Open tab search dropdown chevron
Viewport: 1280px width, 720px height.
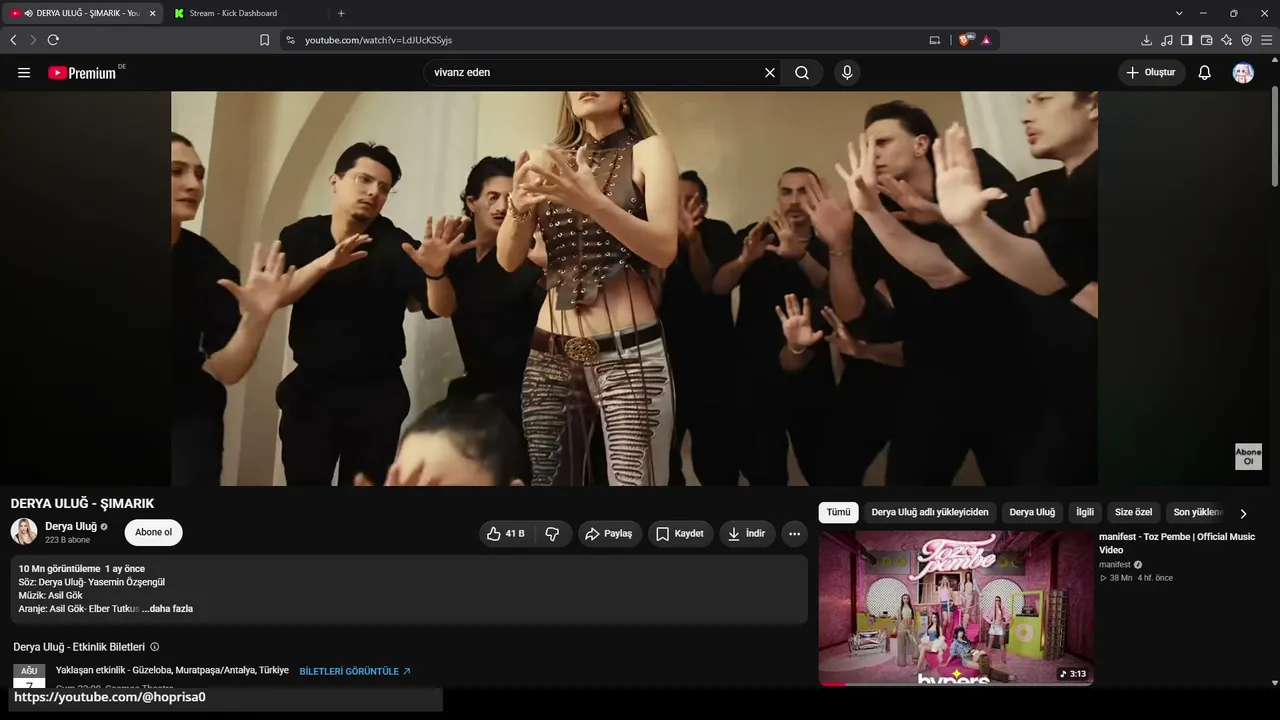(x=1179, y=13)
